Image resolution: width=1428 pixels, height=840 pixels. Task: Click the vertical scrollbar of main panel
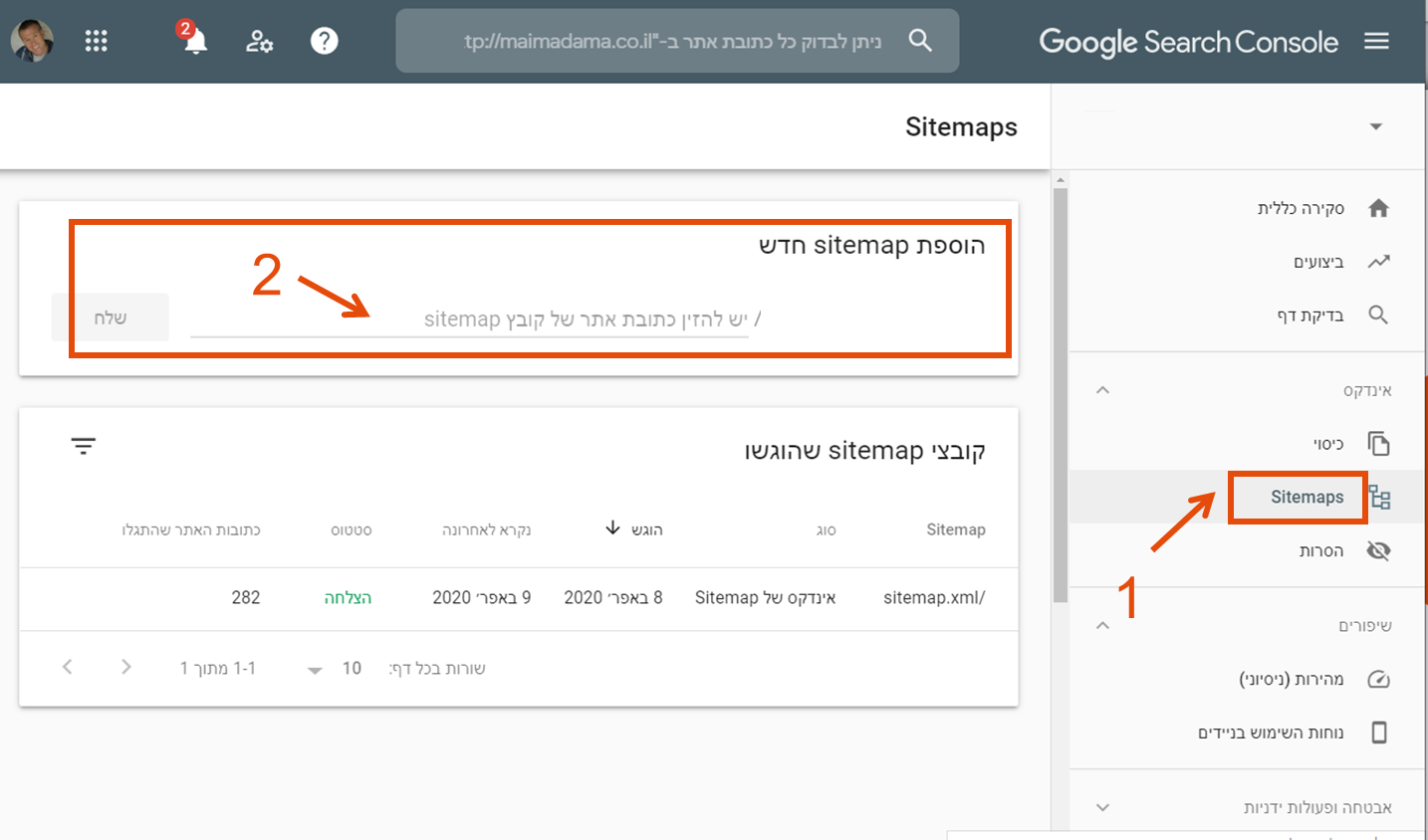coord(1061,393)
